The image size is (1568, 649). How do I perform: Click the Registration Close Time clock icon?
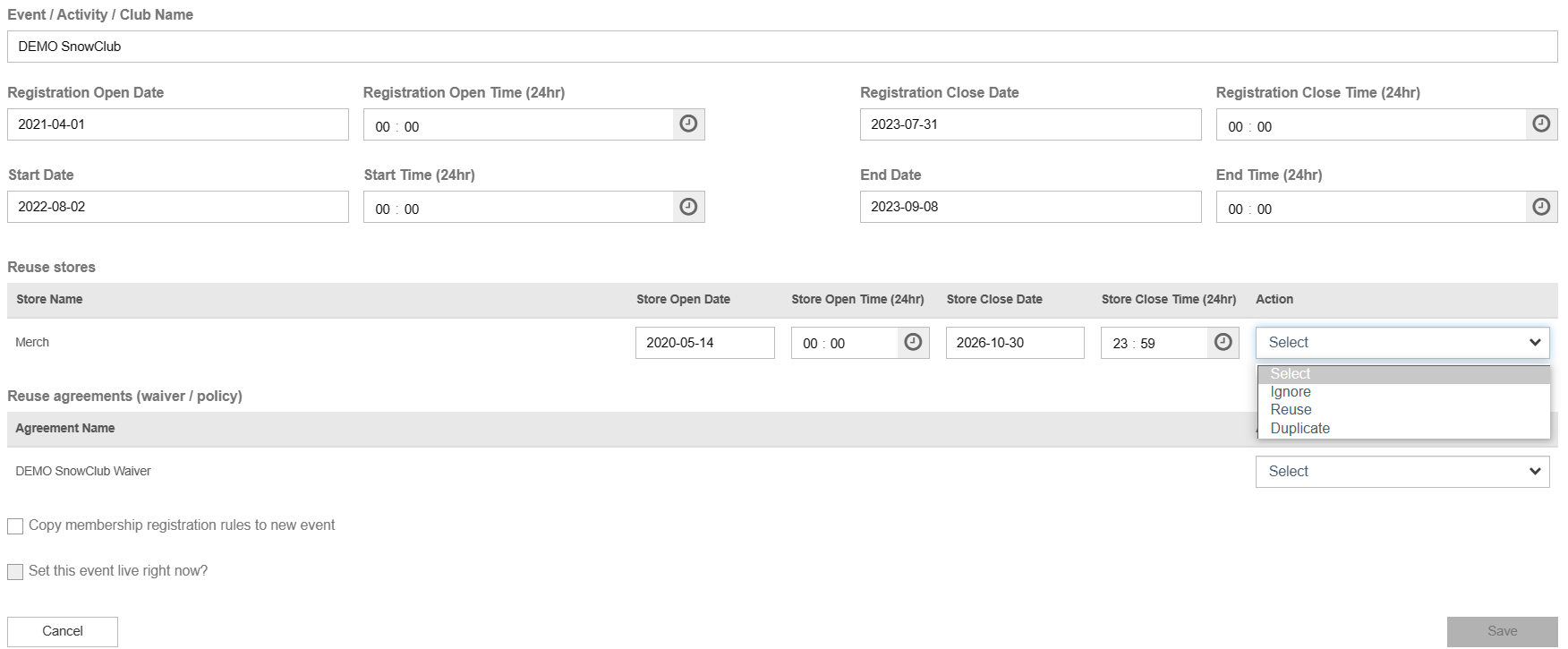(1541, 124)
